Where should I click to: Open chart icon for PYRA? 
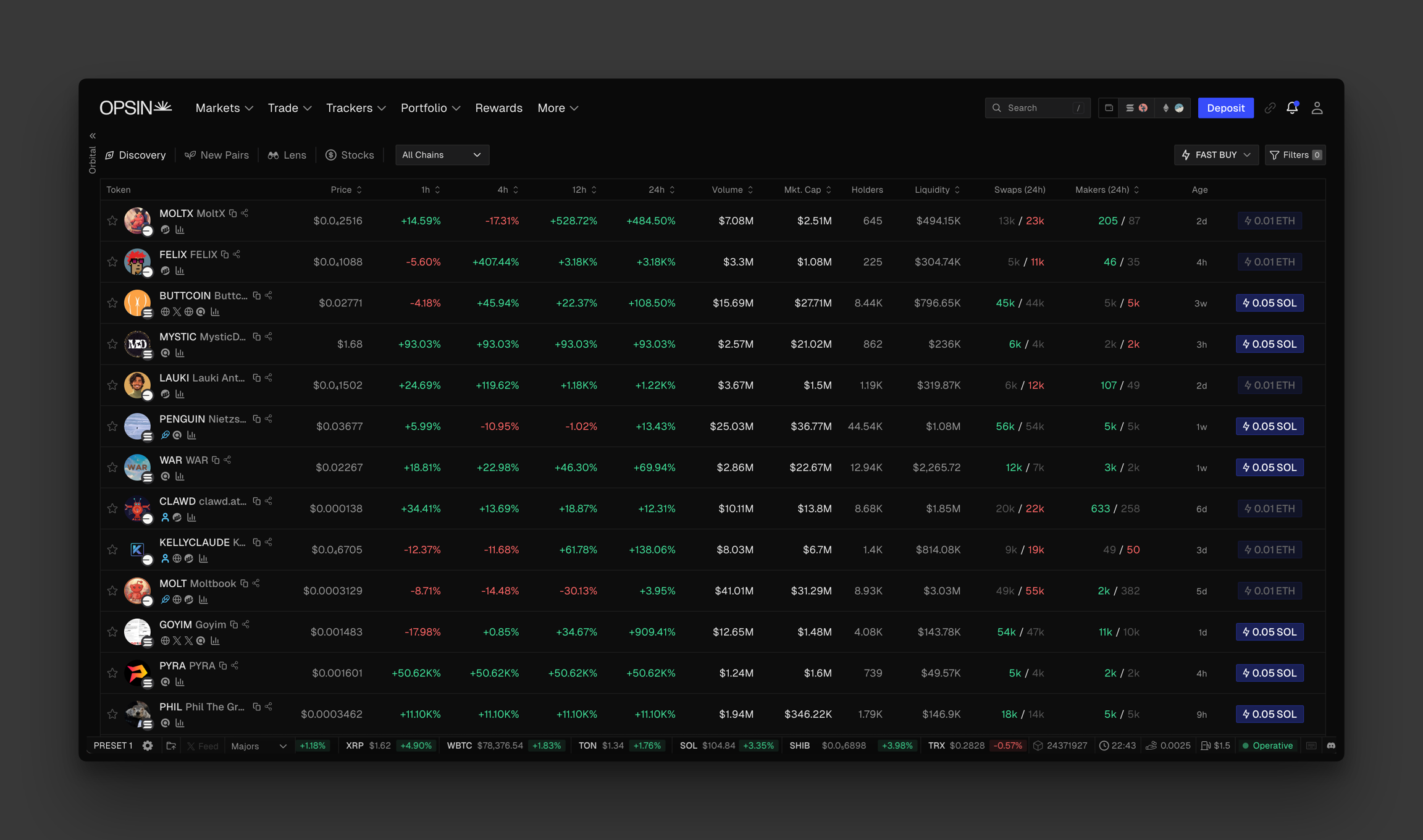(x=180, y=682)
